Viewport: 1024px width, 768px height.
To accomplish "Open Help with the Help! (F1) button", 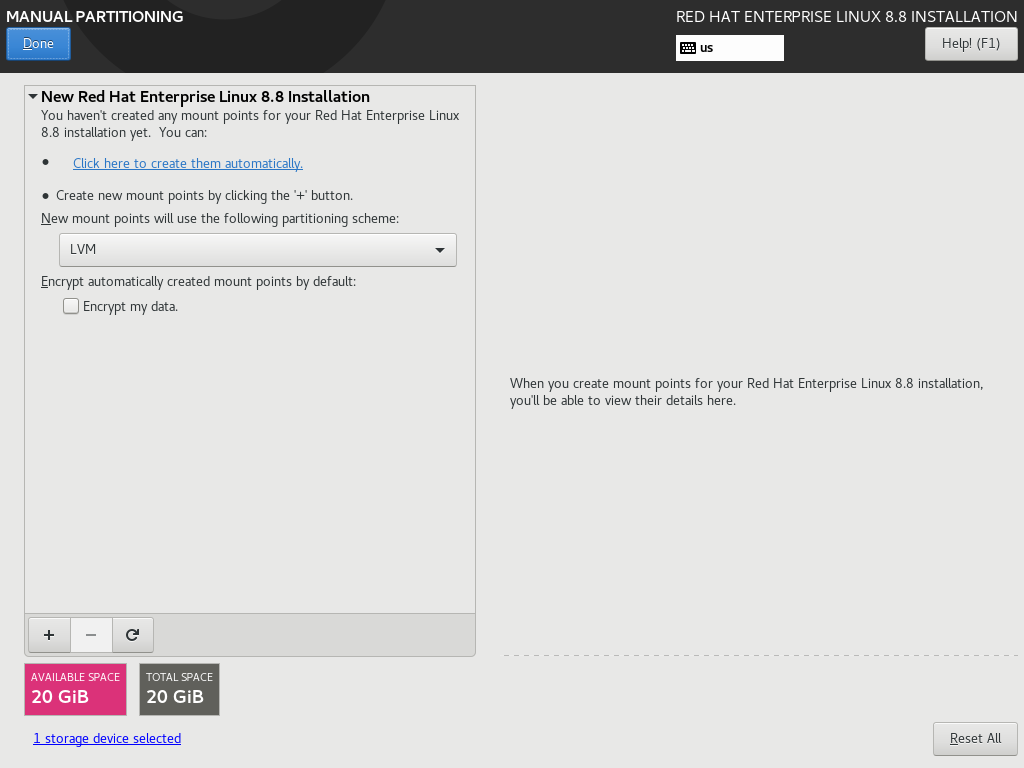I will (971, 44).
